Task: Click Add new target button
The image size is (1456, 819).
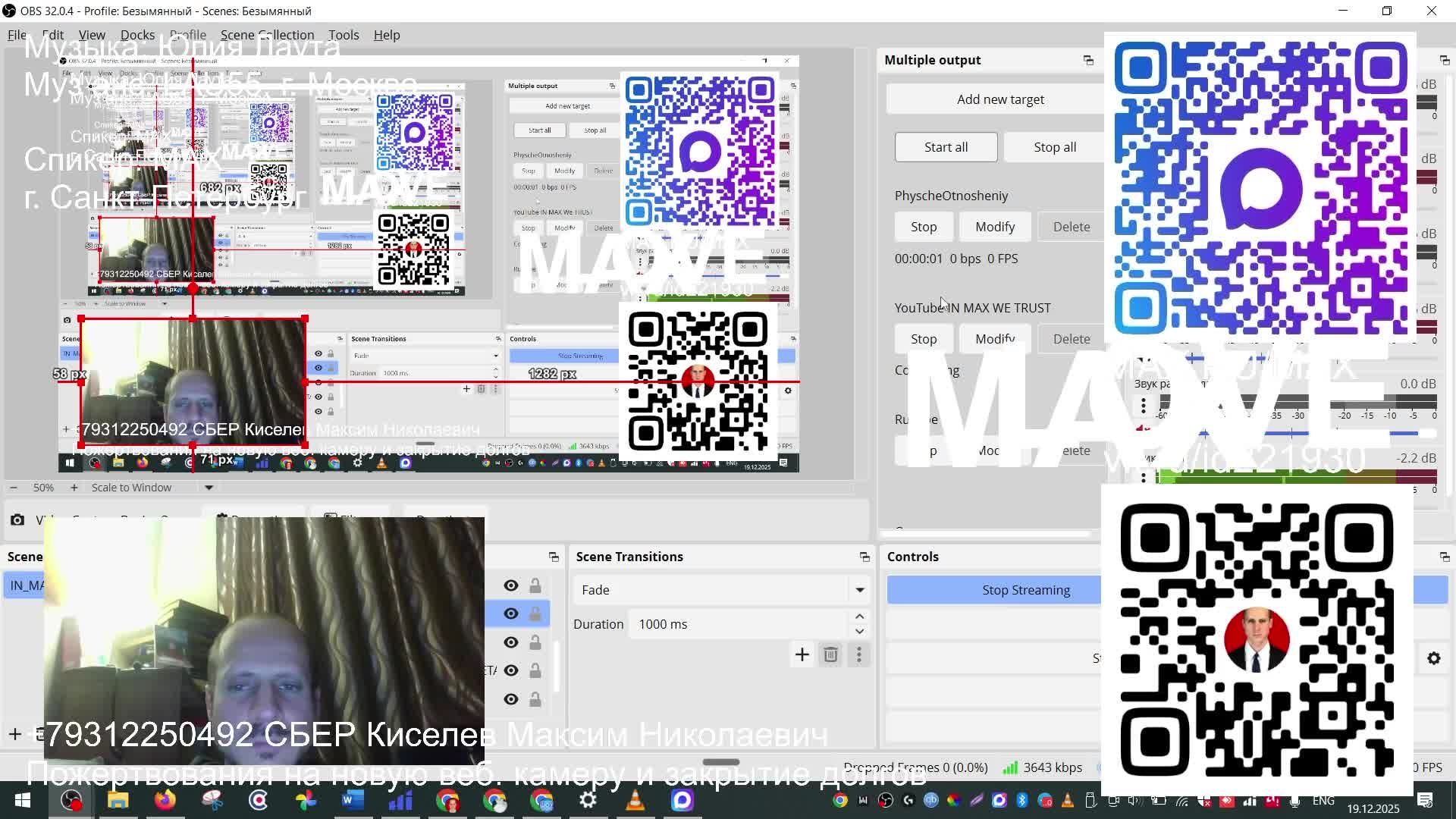Action: click(x=999, y=99)
